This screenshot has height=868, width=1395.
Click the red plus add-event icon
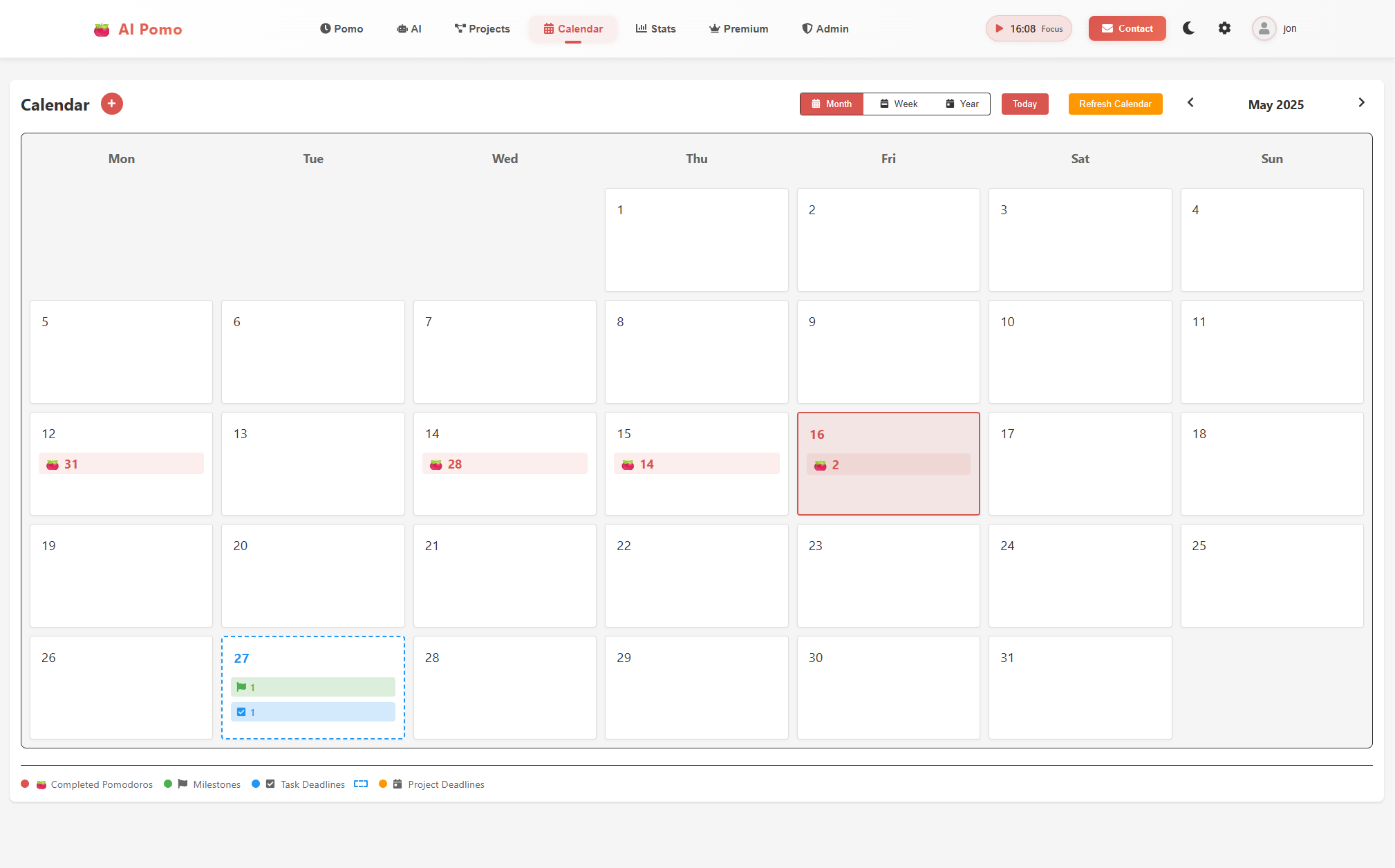[111, 104]
